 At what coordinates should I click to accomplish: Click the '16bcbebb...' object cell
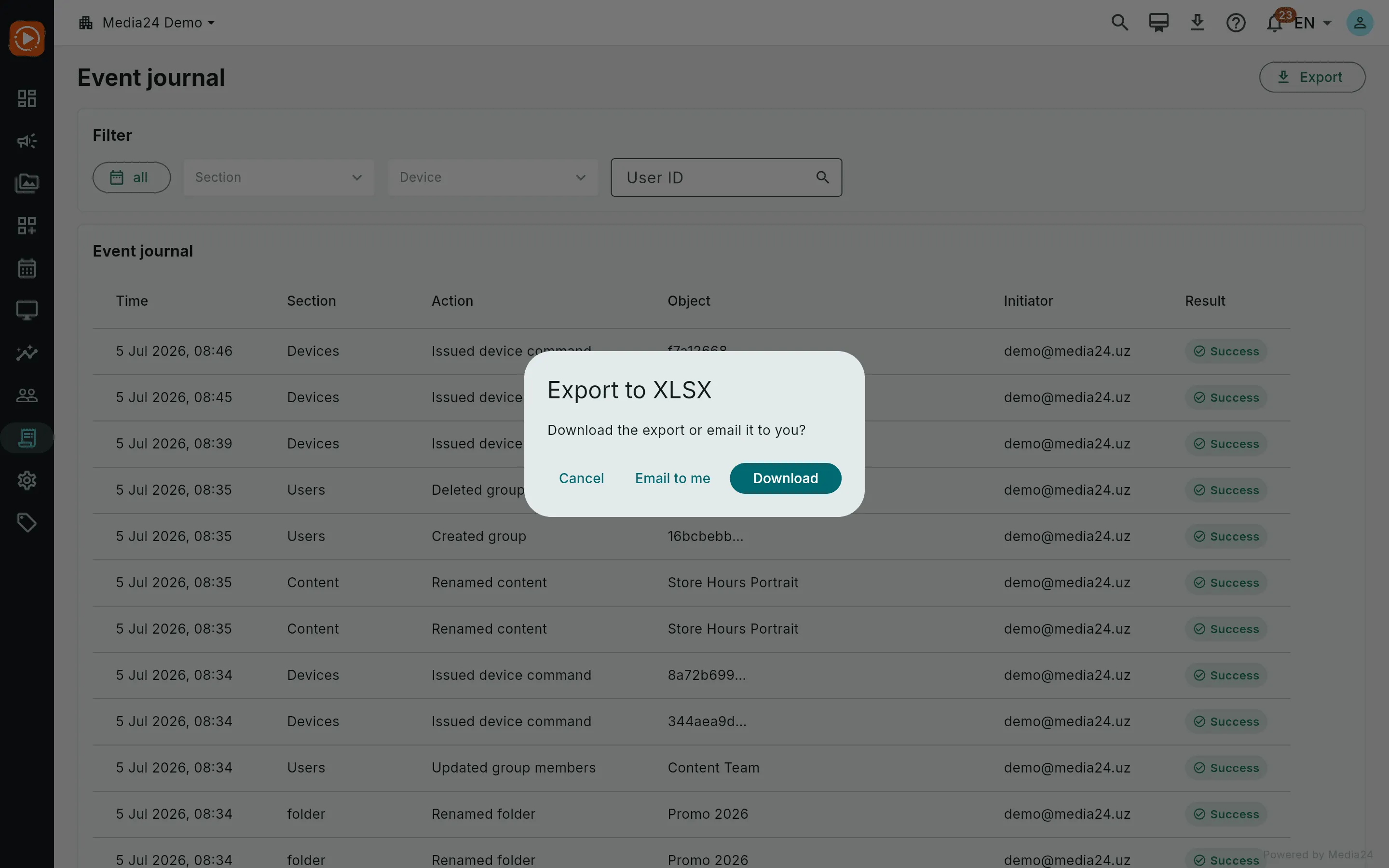706,536
